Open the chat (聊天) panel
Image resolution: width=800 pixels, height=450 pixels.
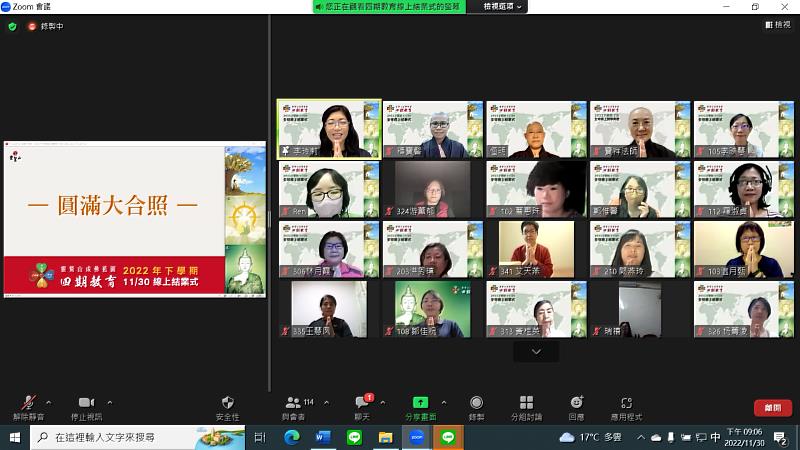362,402
